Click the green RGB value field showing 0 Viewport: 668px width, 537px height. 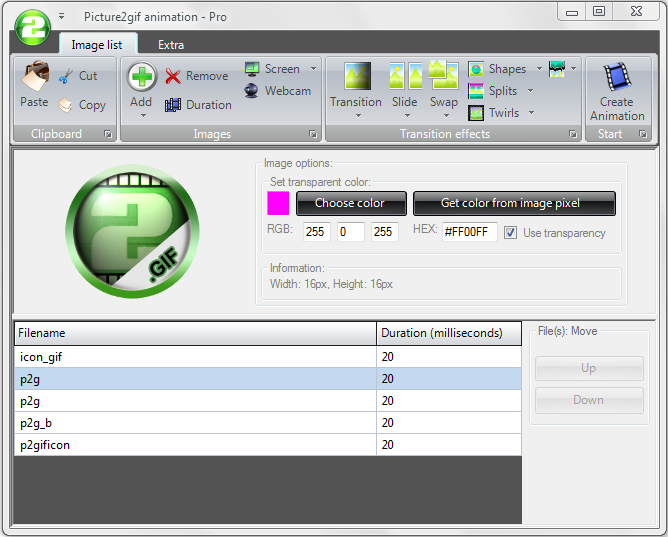351,232
